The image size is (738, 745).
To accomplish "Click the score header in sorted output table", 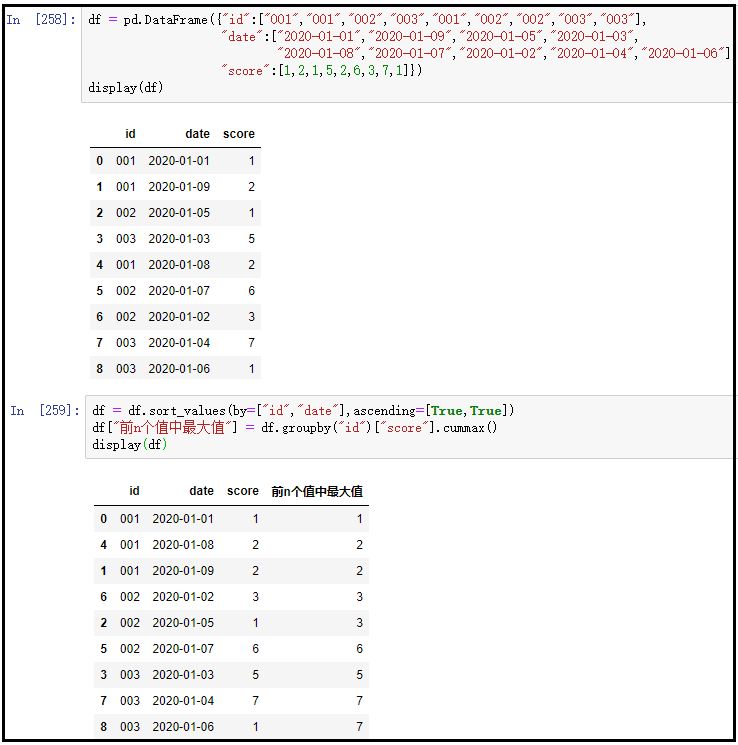I will pyautogui.click(x=243, y=491).
